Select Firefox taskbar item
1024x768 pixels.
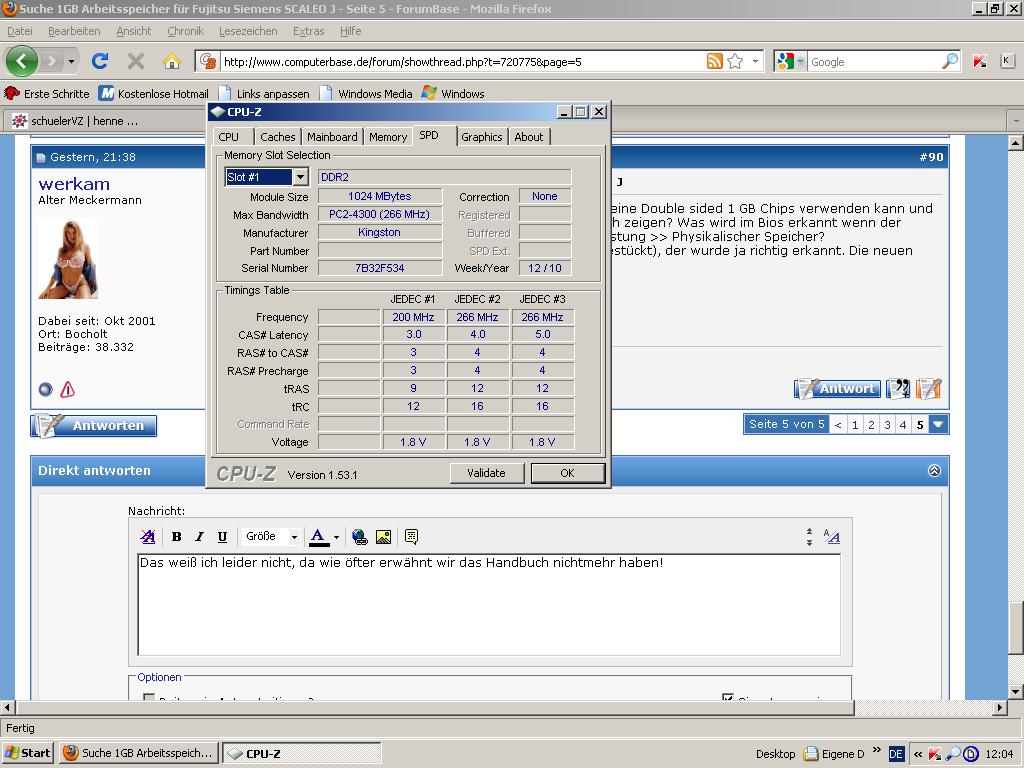pyautogui.click(x=138, y=753)
